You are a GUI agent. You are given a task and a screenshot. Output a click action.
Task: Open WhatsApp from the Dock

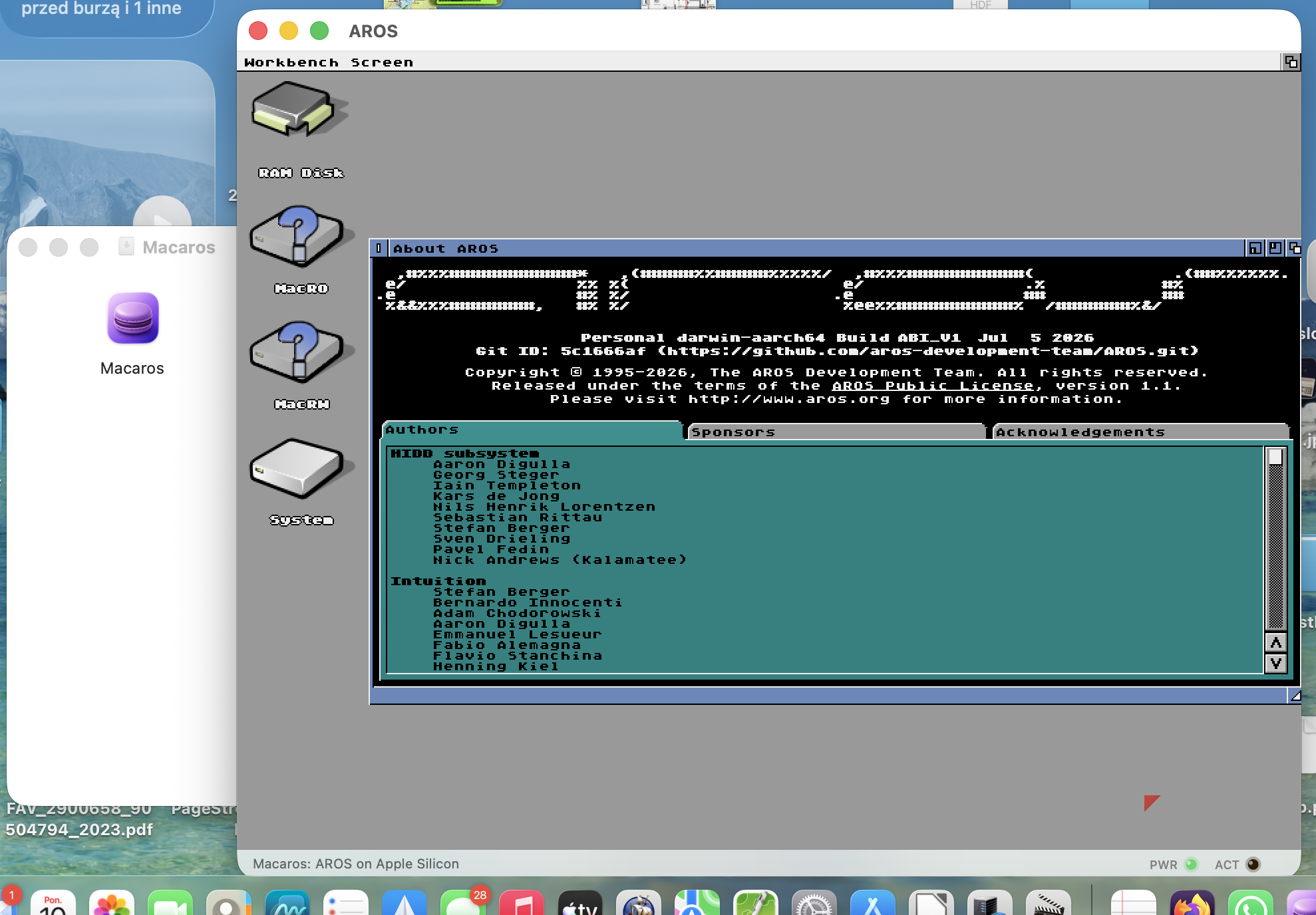1251,902
